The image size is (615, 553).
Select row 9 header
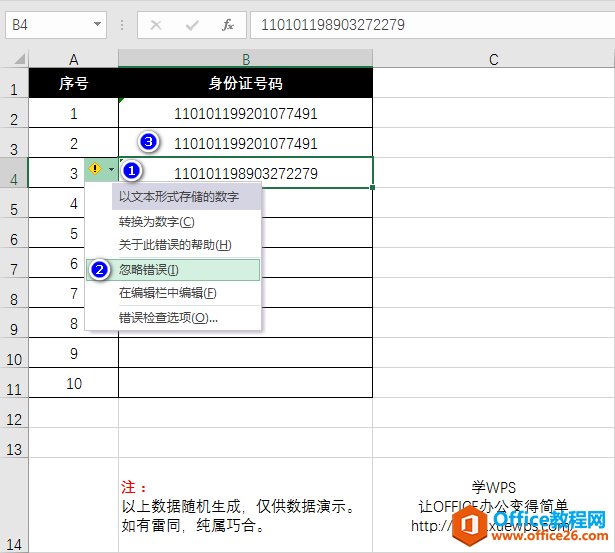pos(14,323)
